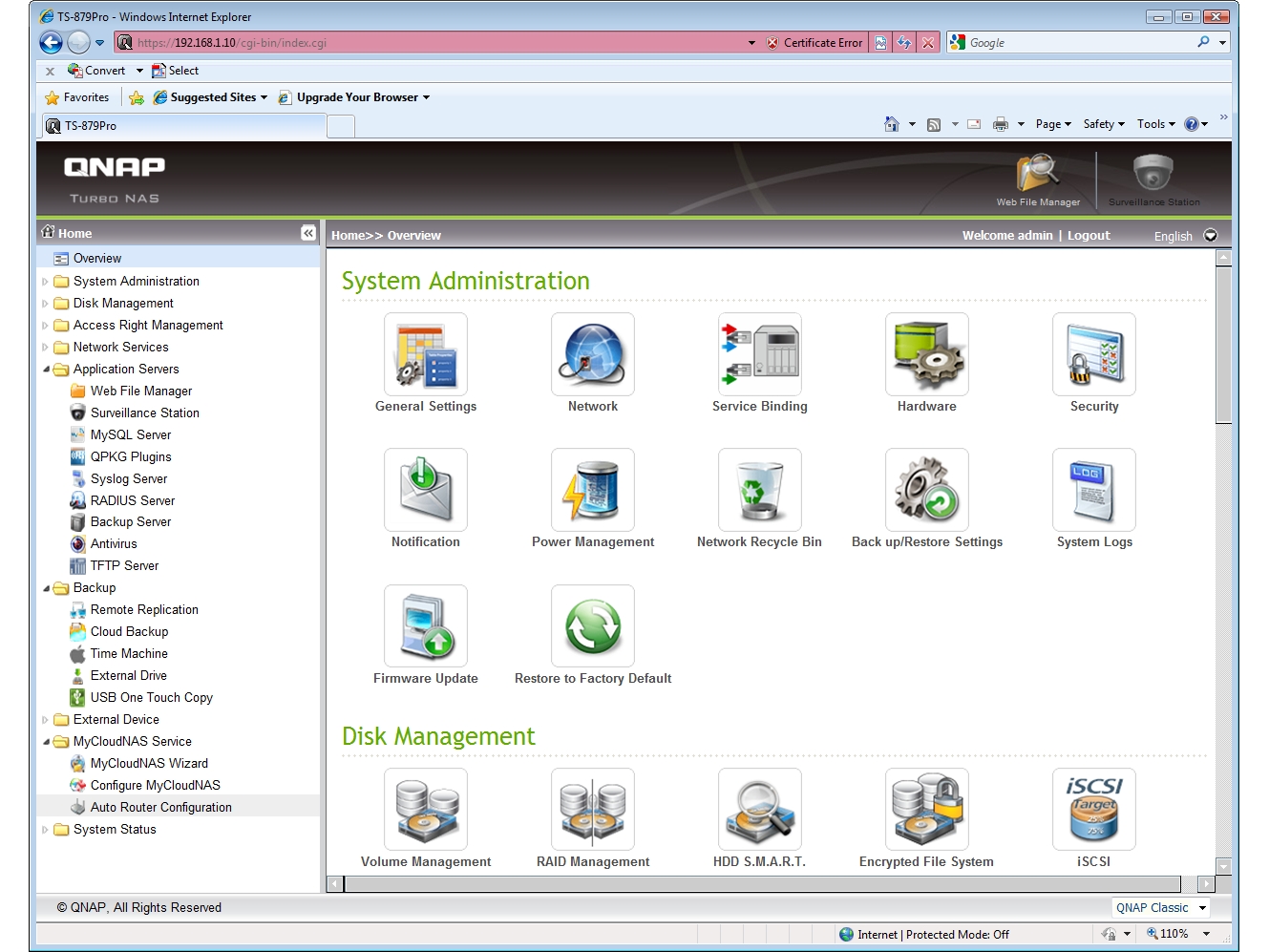Viewport: 1269px width, 952px height.
Task: Click the Certificate Error button
Action: point(814,43)
